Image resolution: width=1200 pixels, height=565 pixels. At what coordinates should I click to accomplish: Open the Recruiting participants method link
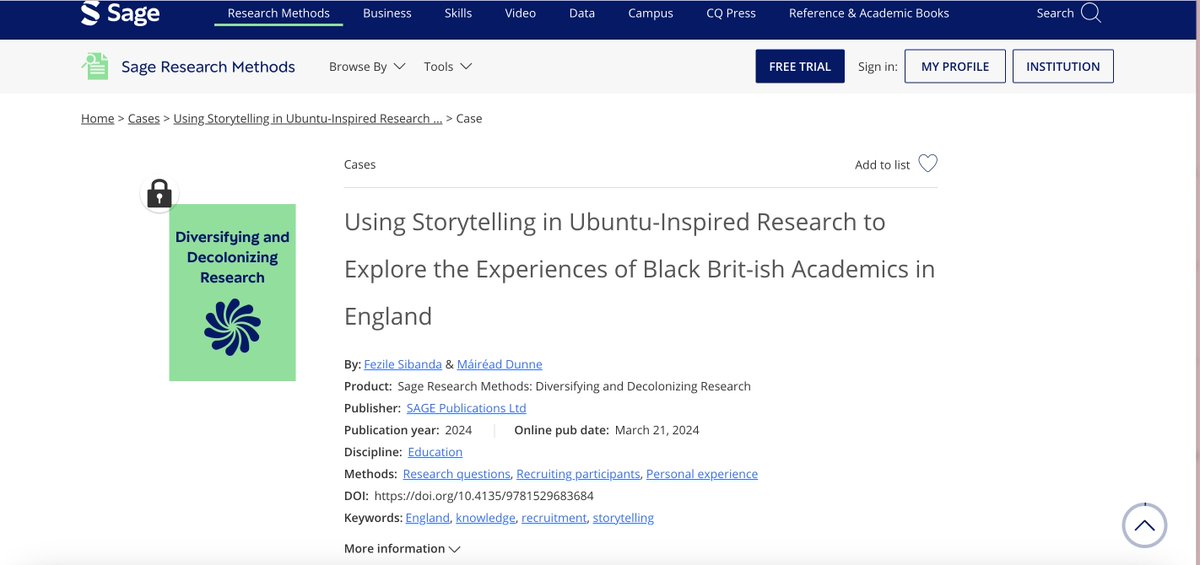(579, 474)
